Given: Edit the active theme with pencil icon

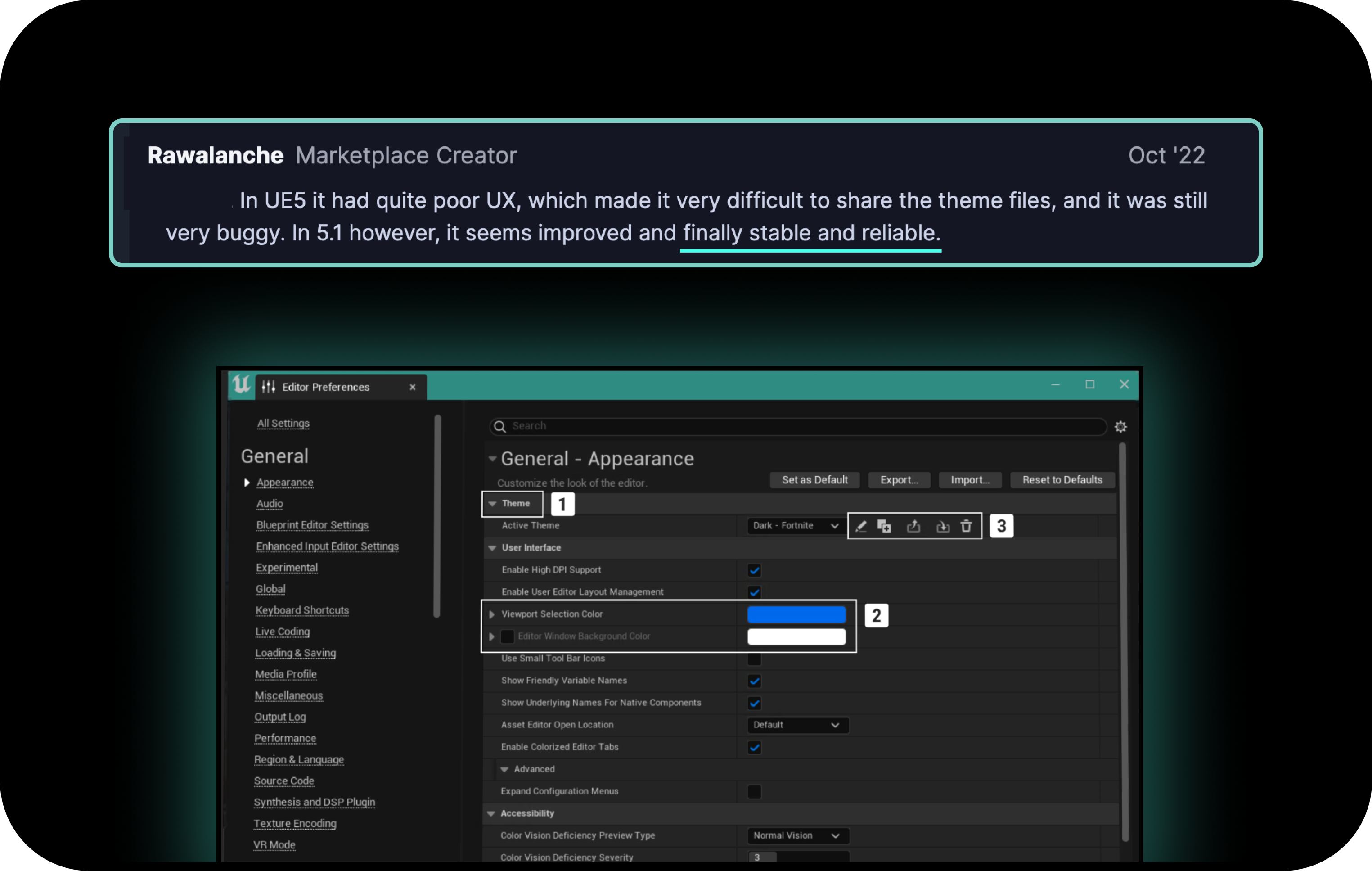Looking at the screenshot, I should coord(860,526).
